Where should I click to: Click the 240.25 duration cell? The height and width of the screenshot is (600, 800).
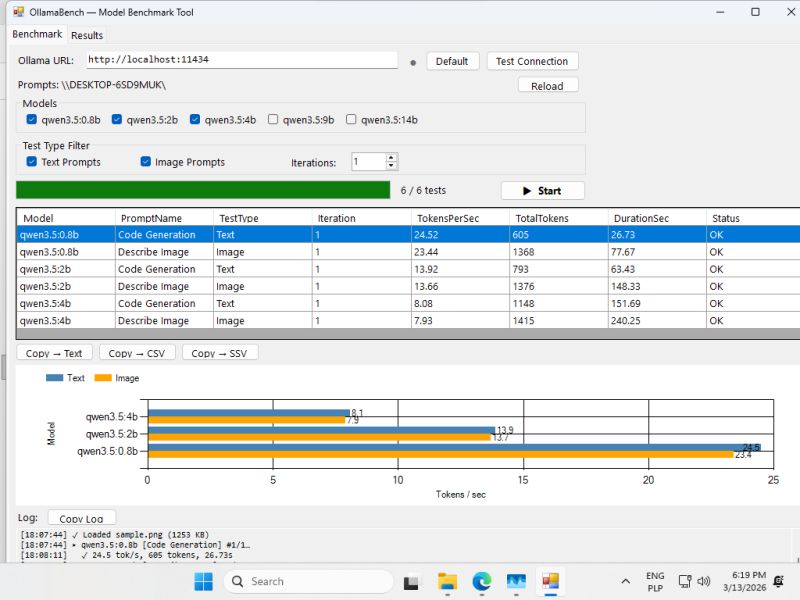coord(657,320)
